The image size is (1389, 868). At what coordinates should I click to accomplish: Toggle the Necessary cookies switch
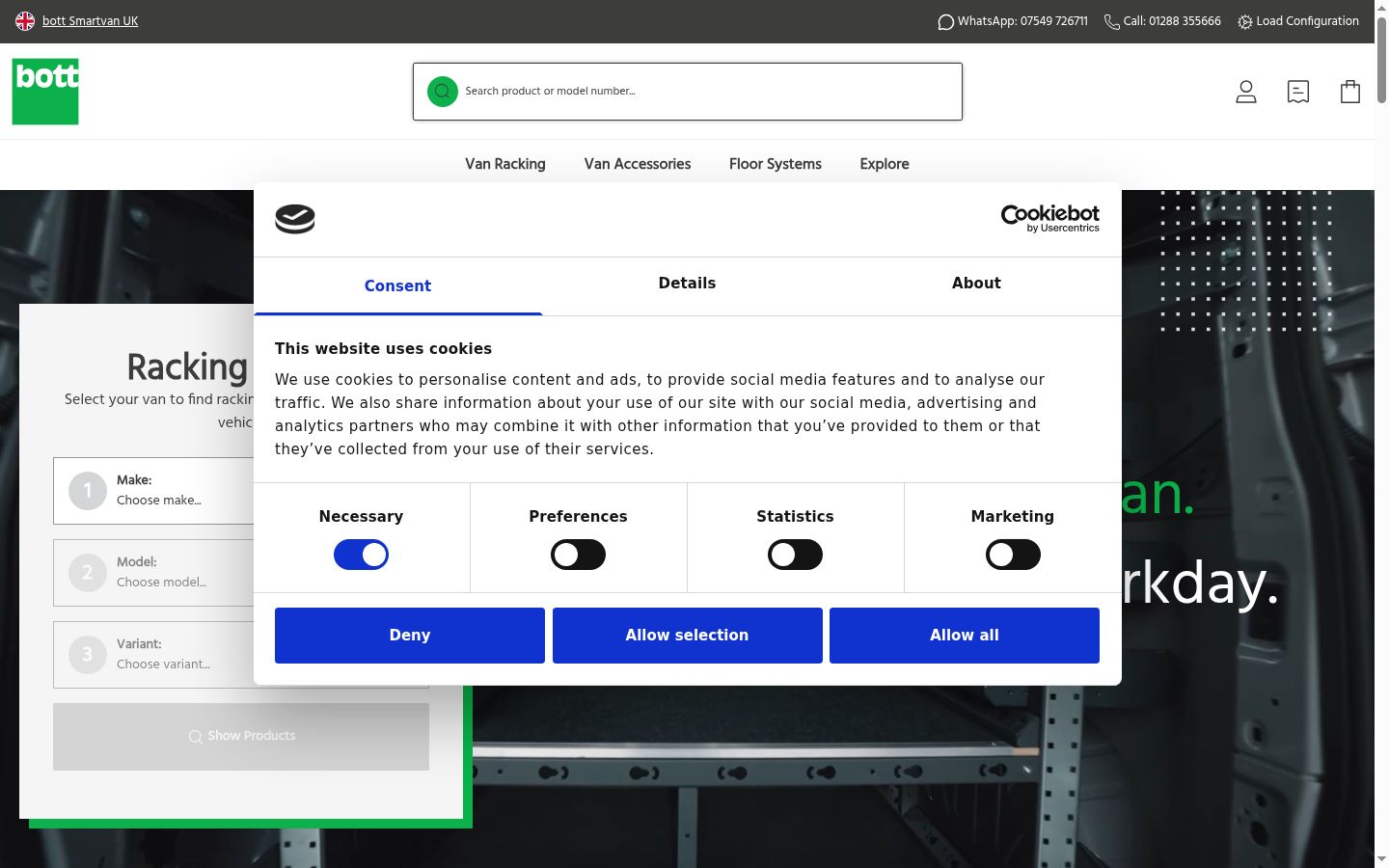pyautogui.click(x=361, y=555)
